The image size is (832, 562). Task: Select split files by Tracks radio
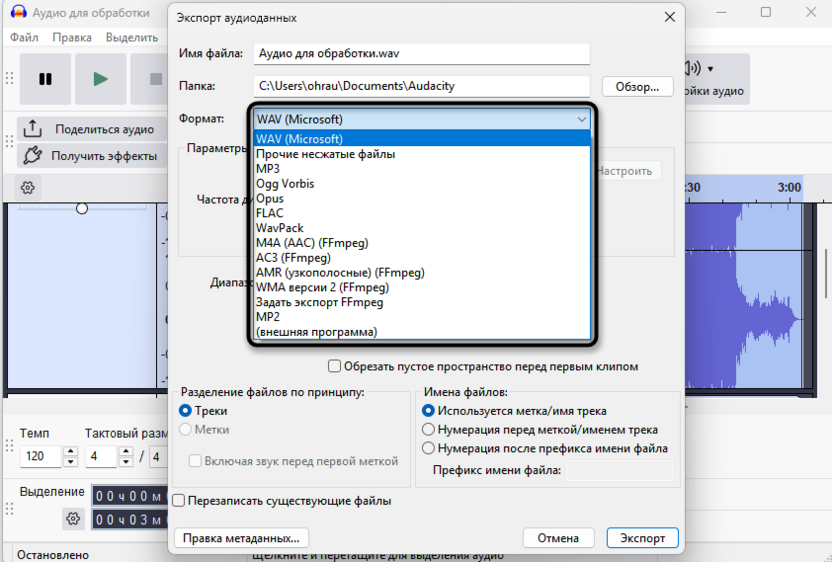[x=185, y=411]
